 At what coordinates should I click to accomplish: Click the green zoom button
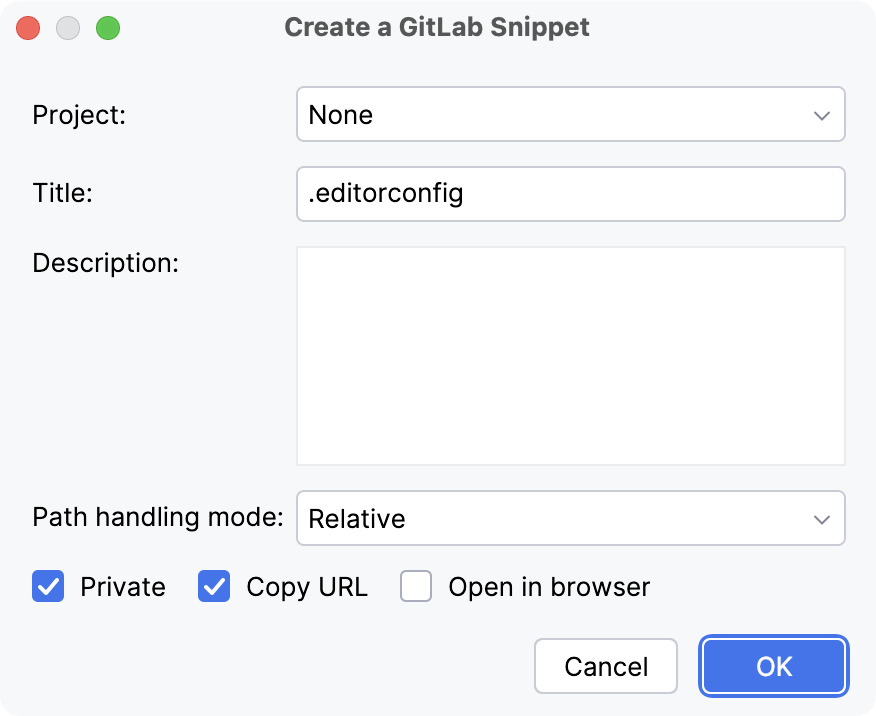[x=108, y=28]
